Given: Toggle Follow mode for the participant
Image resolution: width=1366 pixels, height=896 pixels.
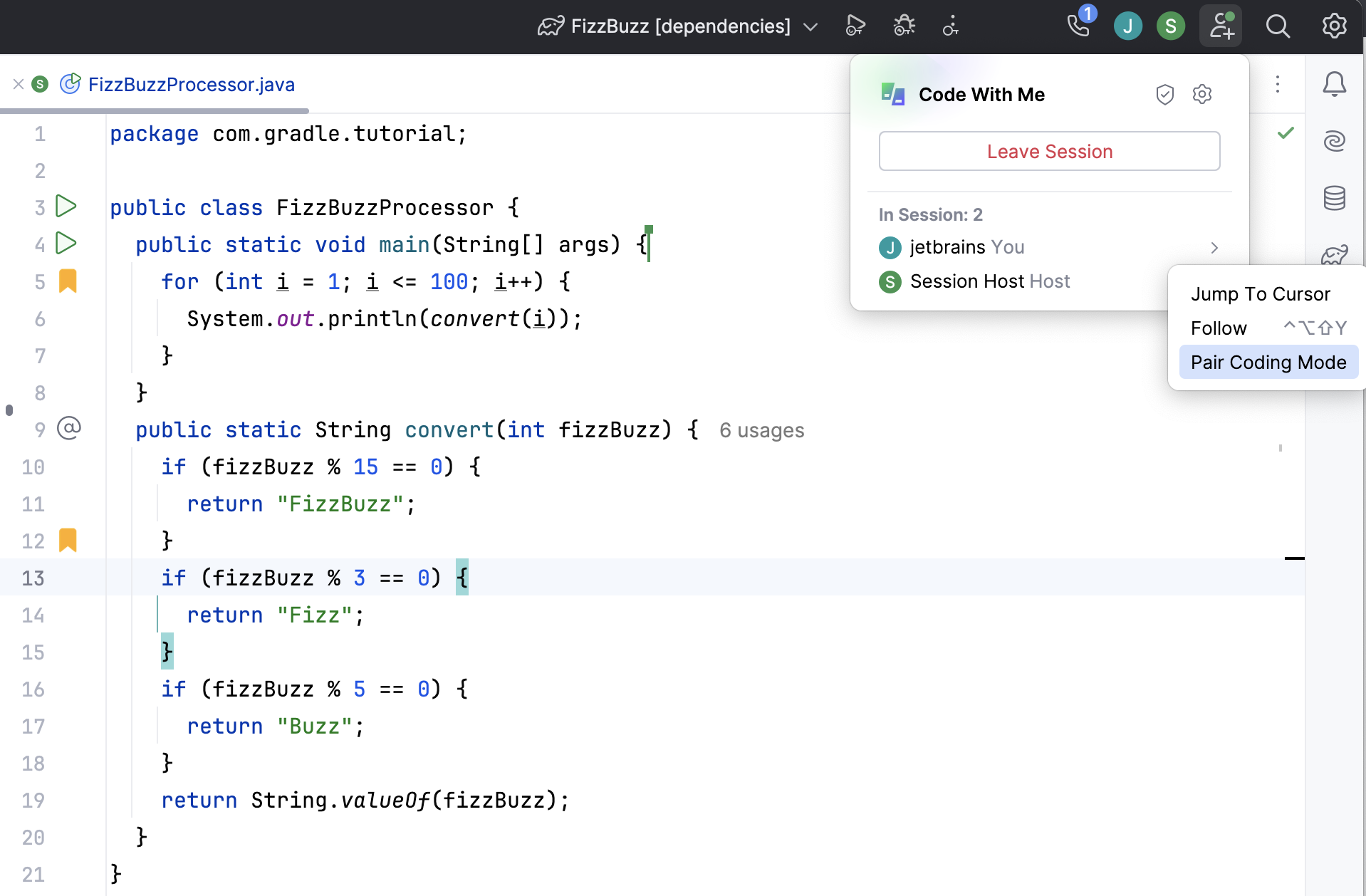Looking at the screenshot, I should click(x=1219, y=328).
